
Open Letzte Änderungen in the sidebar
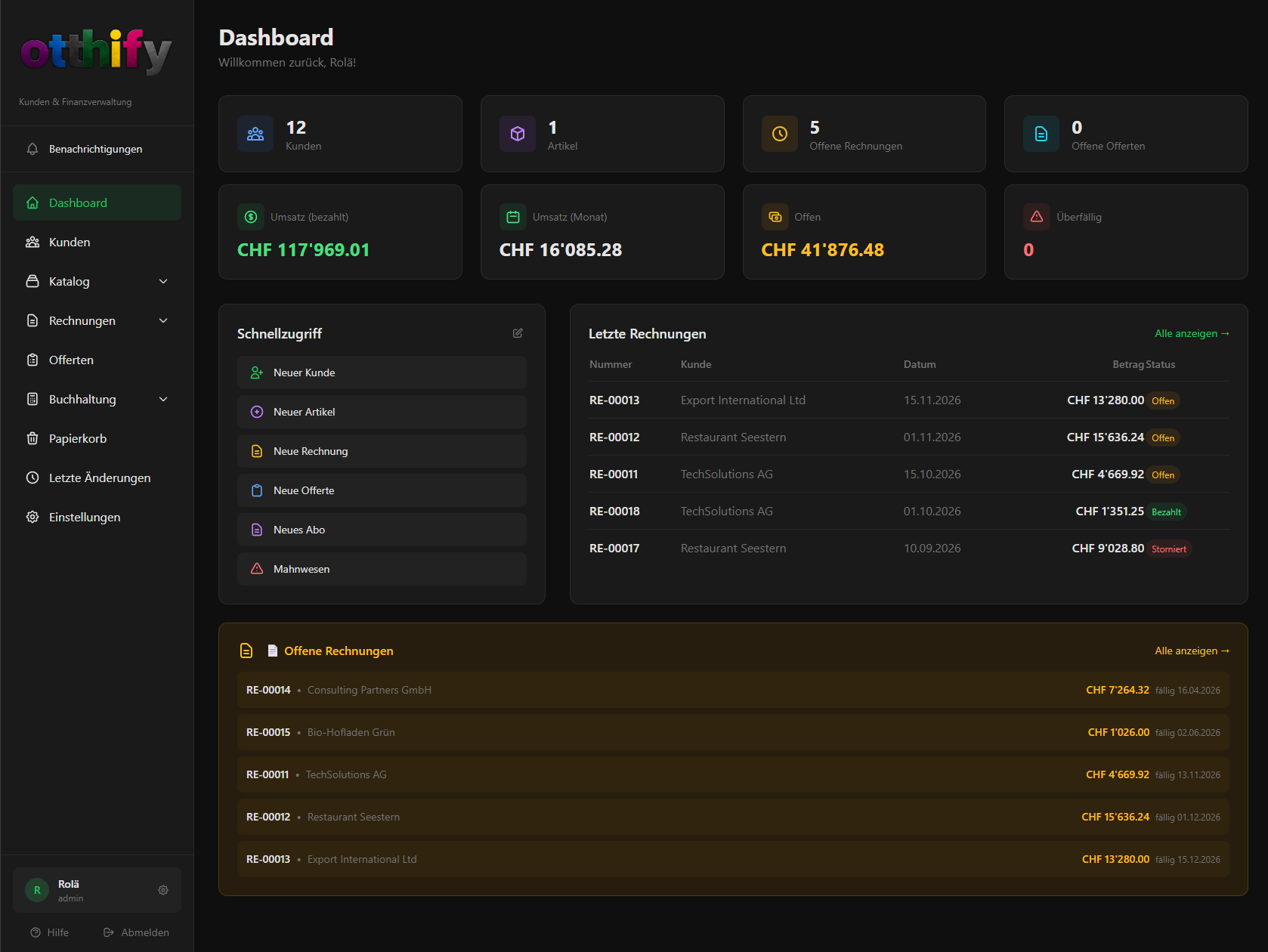click(97, 478)
